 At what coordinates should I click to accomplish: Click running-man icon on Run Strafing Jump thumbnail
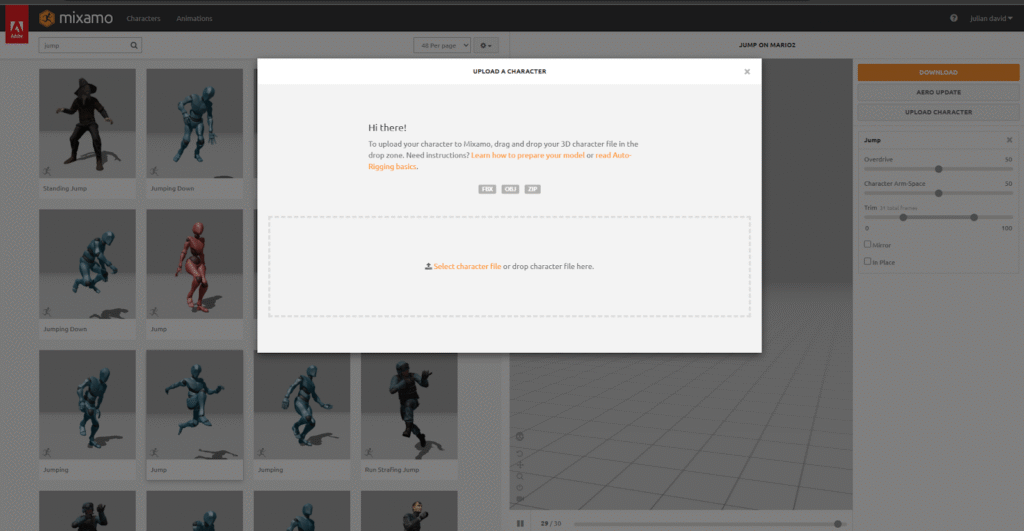click(369, 452)
